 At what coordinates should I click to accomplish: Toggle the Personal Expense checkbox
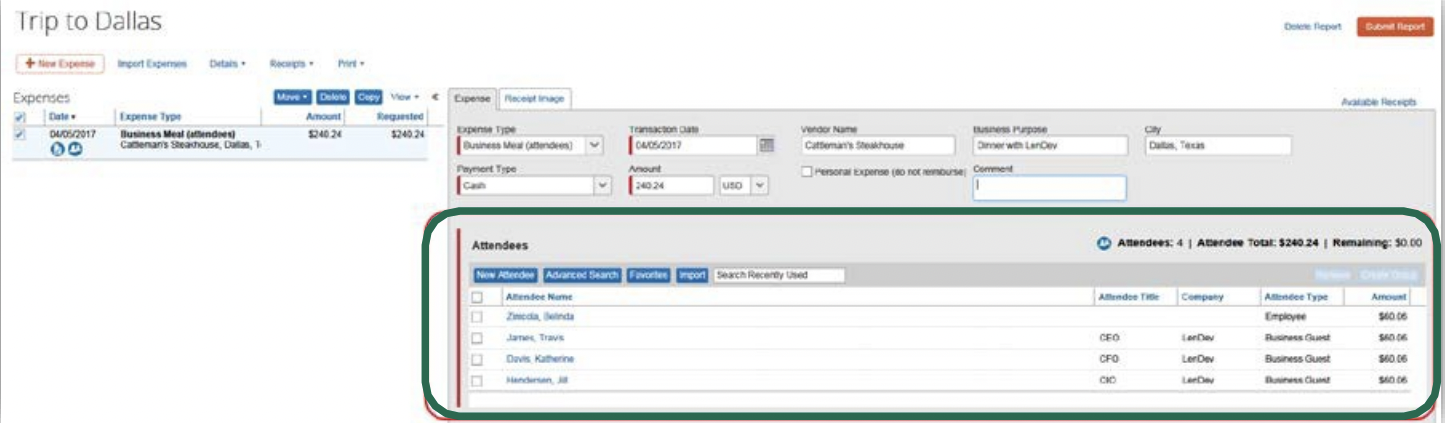(x=807, y=172)
